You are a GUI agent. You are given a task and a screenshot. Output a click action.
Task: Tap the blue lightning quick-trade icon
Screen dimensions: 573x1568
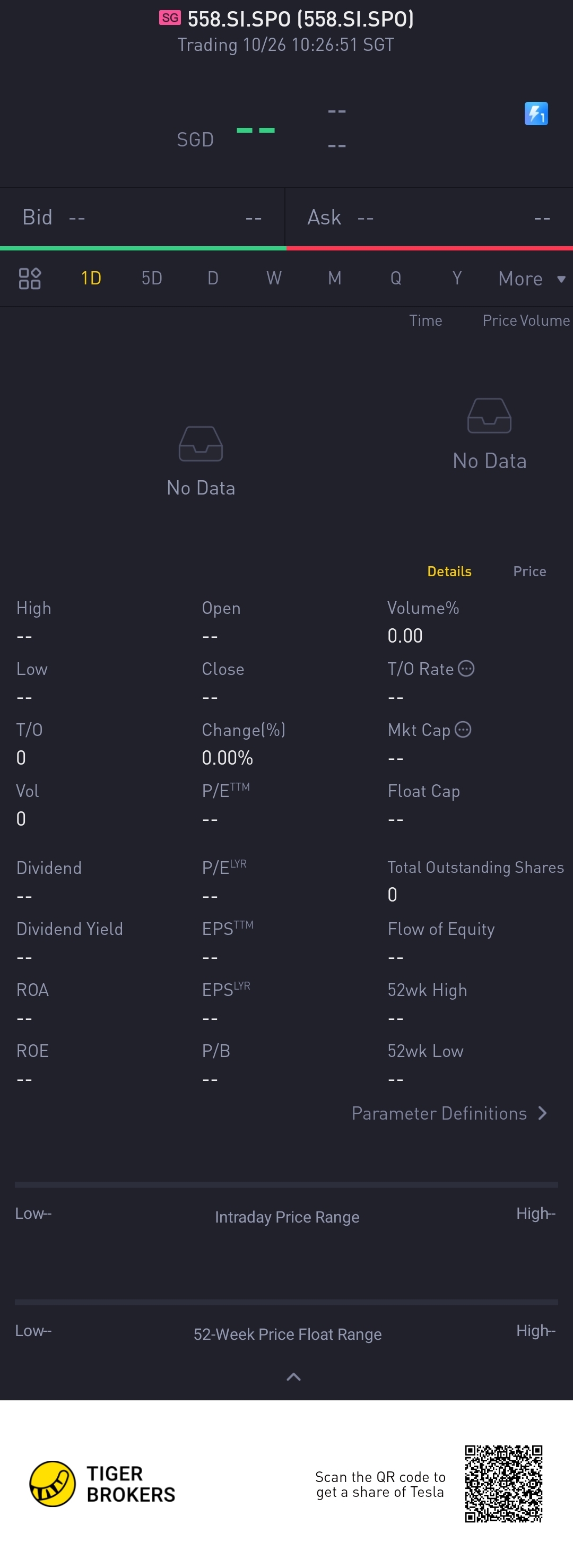coord(536,113)
